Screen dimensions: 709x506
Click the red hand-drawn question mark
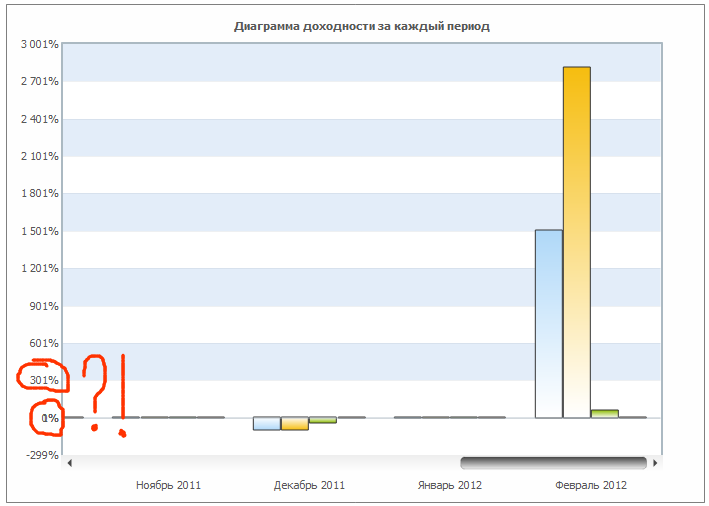[x=93, y=390]
